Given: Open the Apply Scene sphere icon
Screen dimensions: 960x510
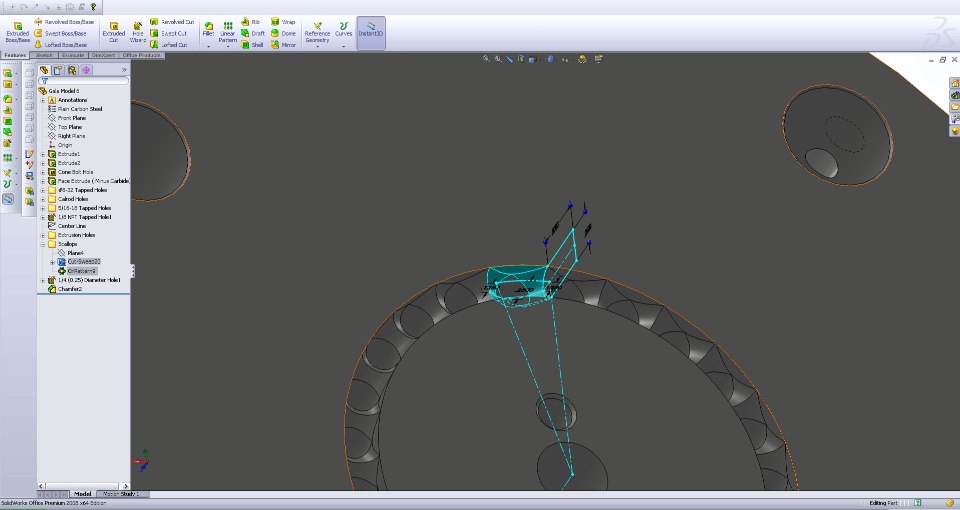Looking at the screenshot, I should (x=582, y=59).
